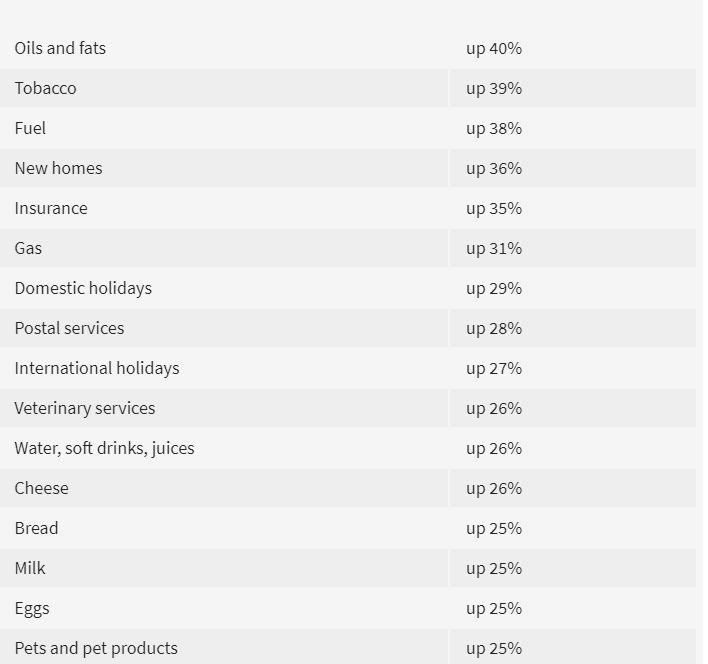
Task: Select the Tobacco table cell
Action: tap(45, 88)
